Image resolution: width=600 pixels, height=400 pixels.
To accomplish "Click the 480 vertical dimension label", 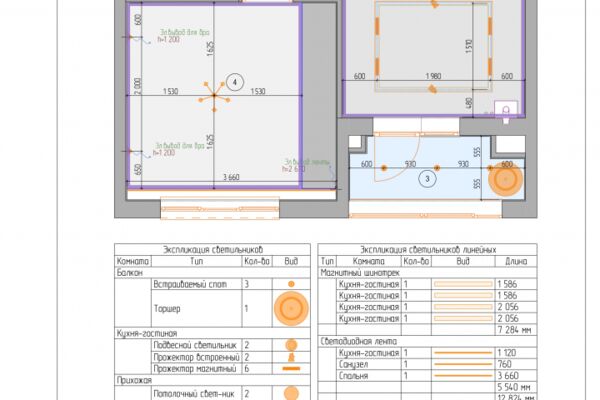I will click(x=470, y=103).
